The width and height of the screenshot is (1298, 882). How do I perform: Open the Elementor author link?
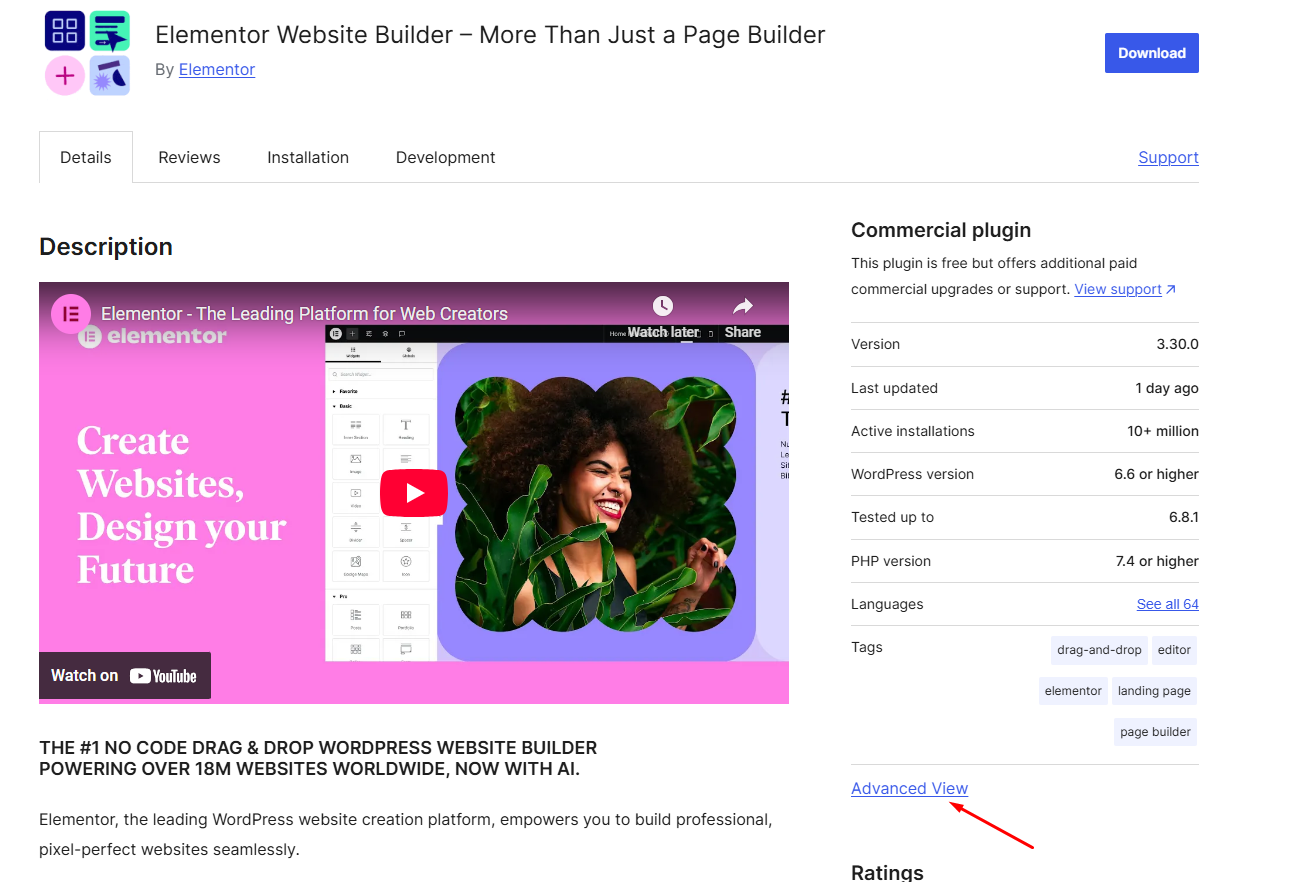(x=217, y=69)
